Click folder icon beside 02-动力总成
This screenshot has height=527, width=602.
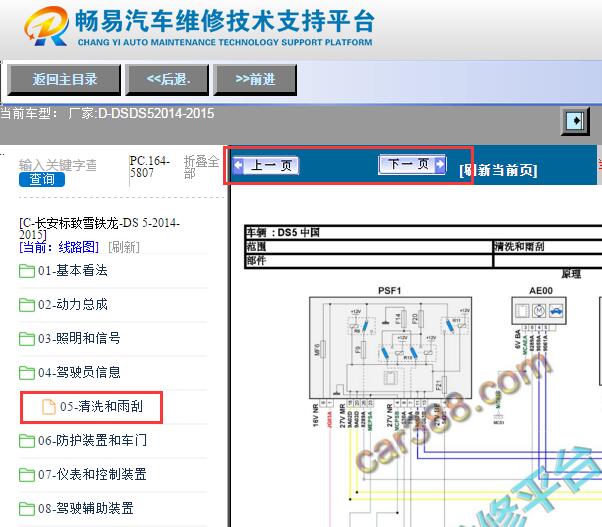tap(27, 305)
